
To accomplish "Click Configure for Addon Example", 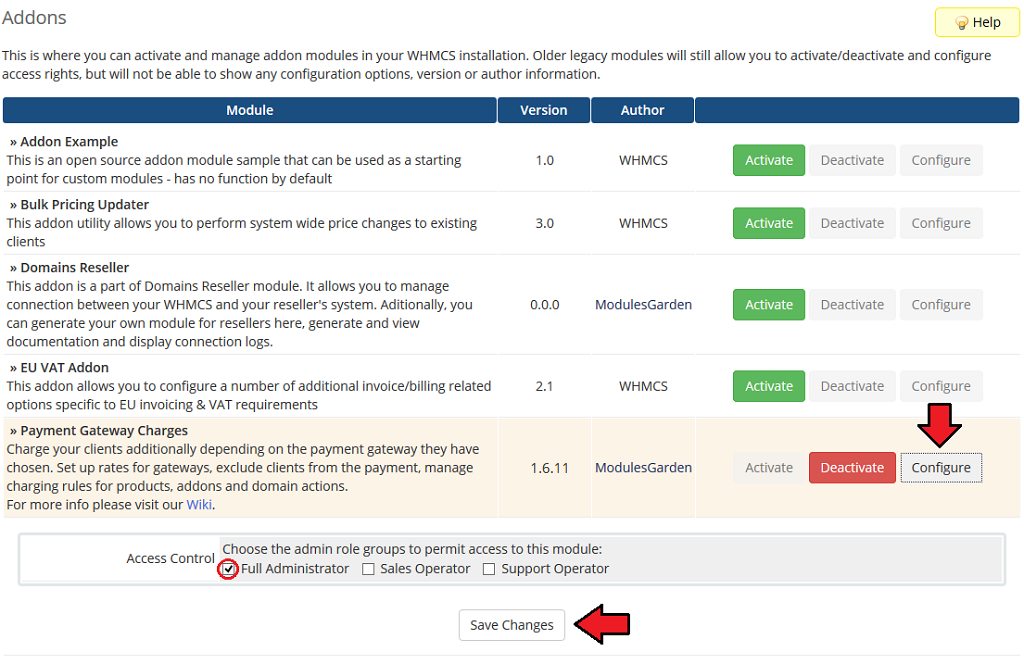I will click(941, 160).
